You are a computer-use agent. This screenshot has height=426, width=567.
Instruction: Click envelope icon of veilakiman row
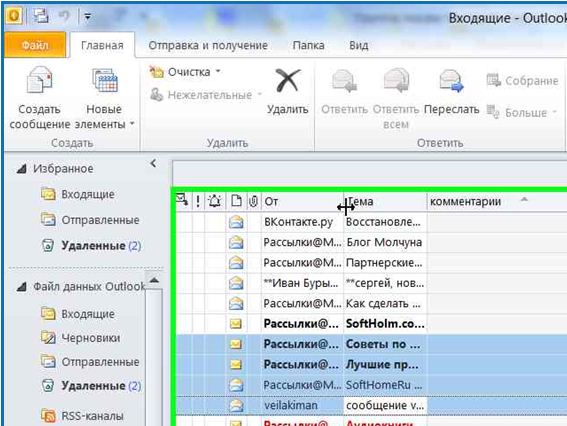(x=236, y=405)
